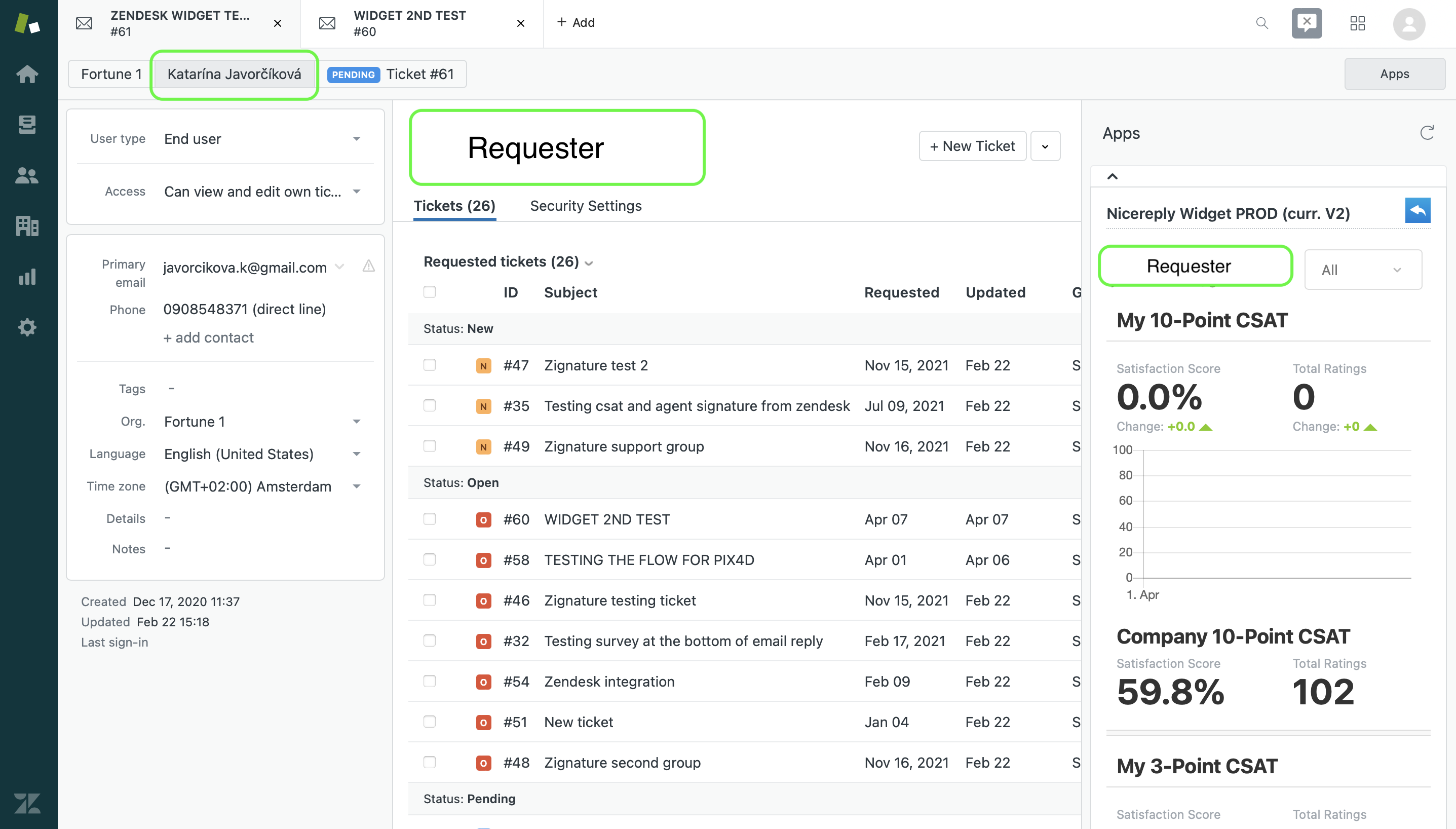Select checkbox for ticket #47
The width and height of the screenshot is (1456, 829).
point(429,365)
